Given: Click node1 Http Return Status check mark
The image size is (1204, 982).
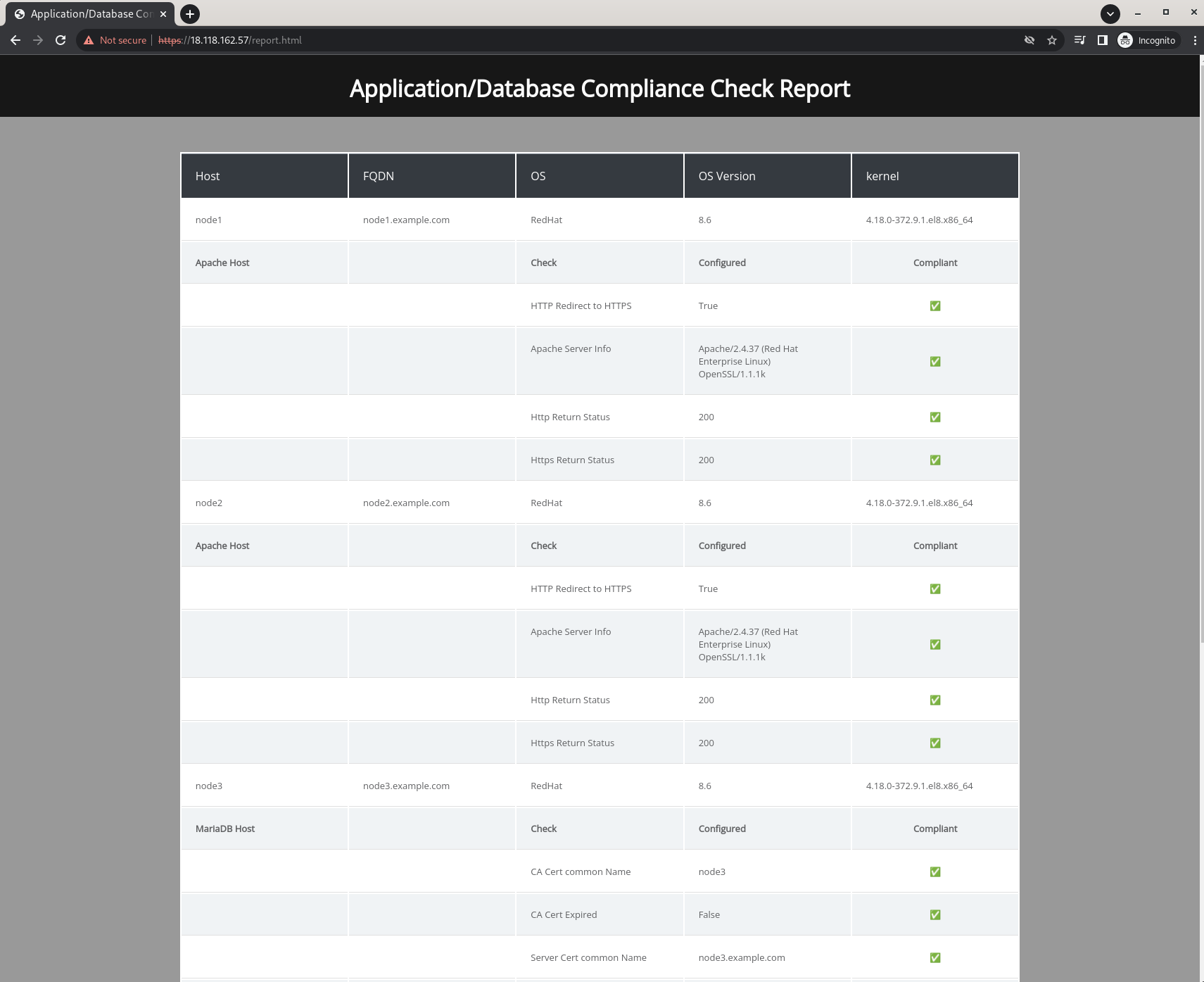Looking at the screenshot, I should coord(935,417).
